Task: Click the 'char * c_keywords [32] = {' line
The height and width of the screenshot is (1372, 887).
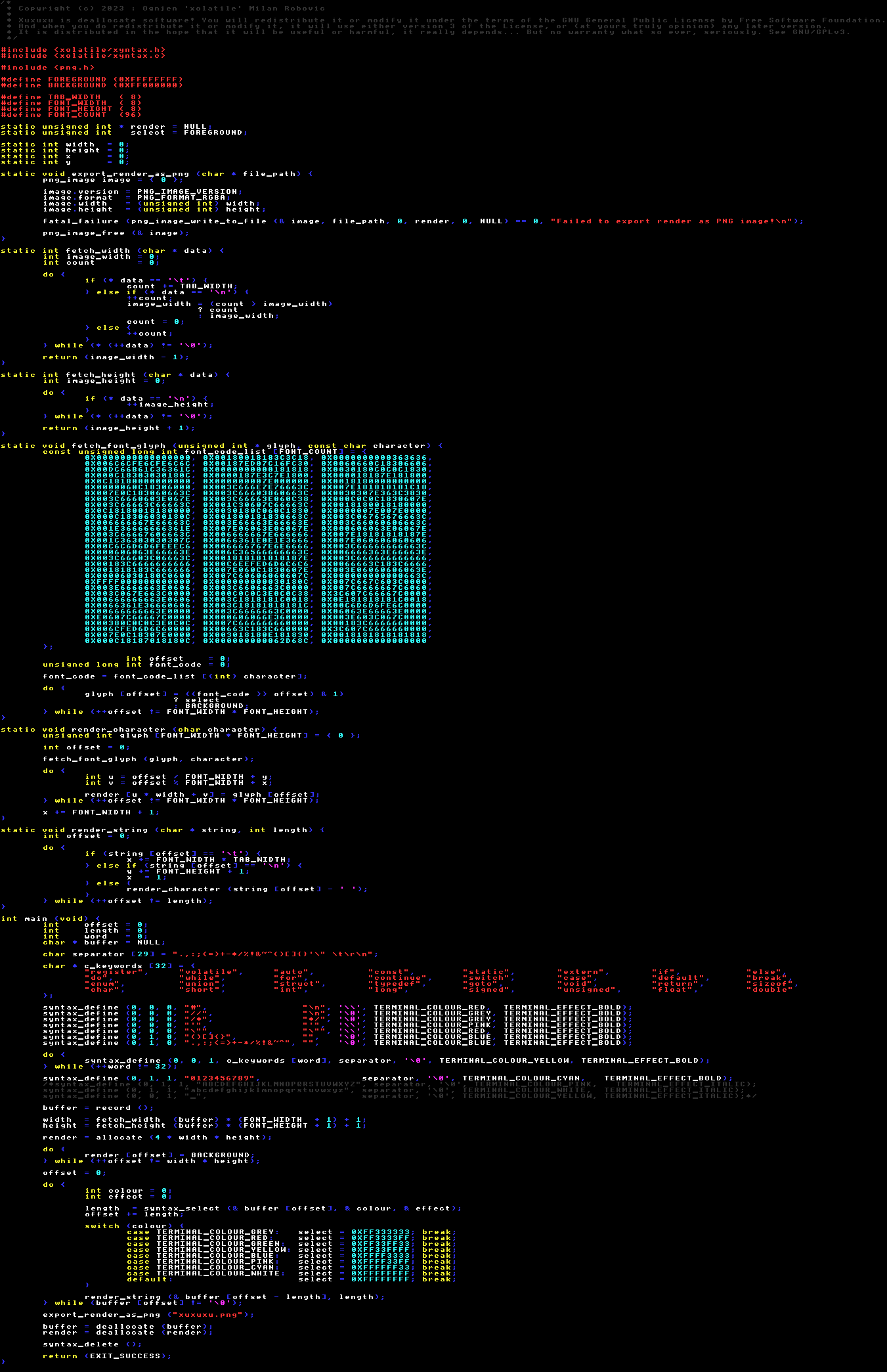Action: (118, 966)
